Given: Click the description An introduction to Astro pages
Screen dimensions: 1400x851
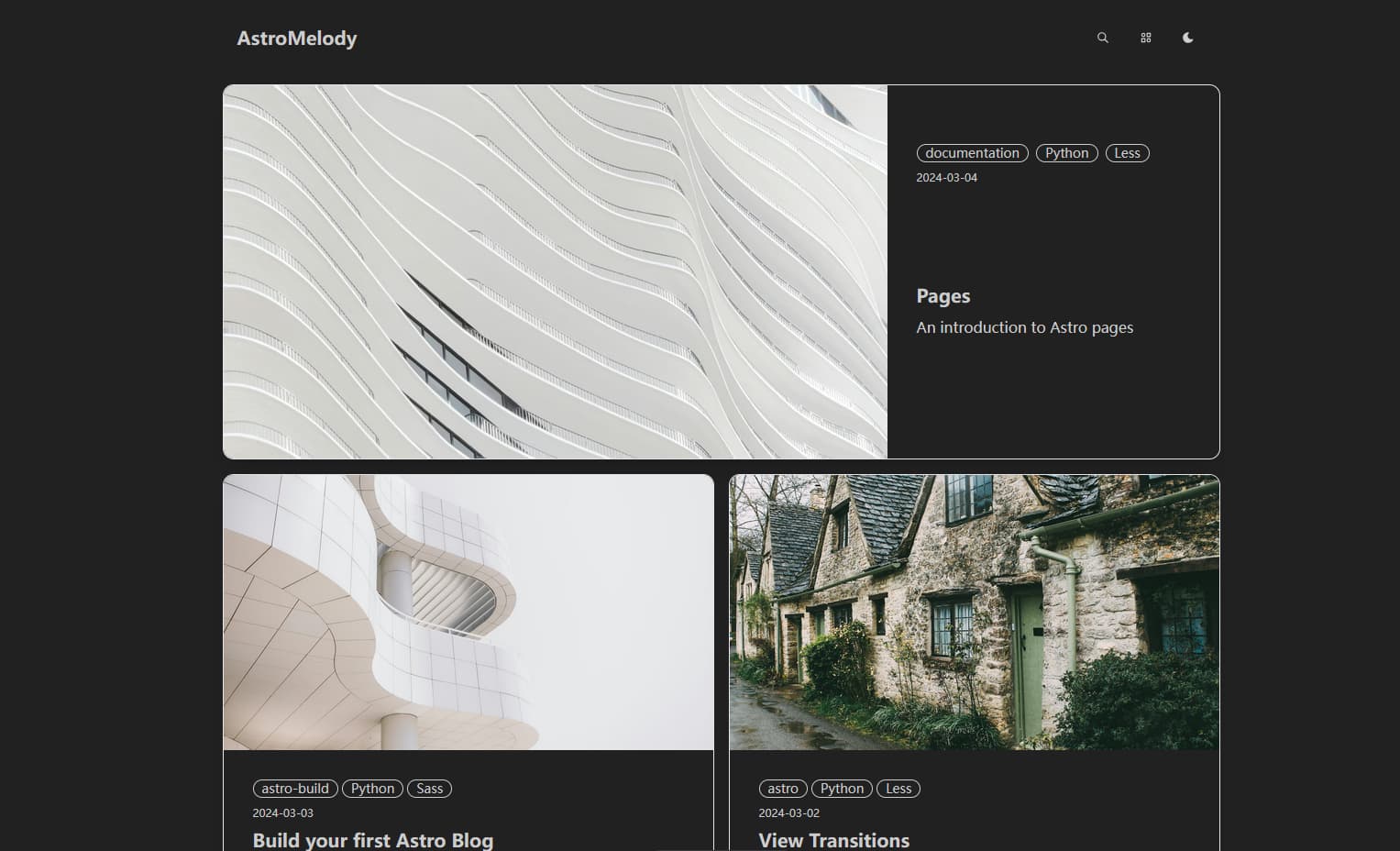Looking at the screenshot, I should pos(1024,327).
